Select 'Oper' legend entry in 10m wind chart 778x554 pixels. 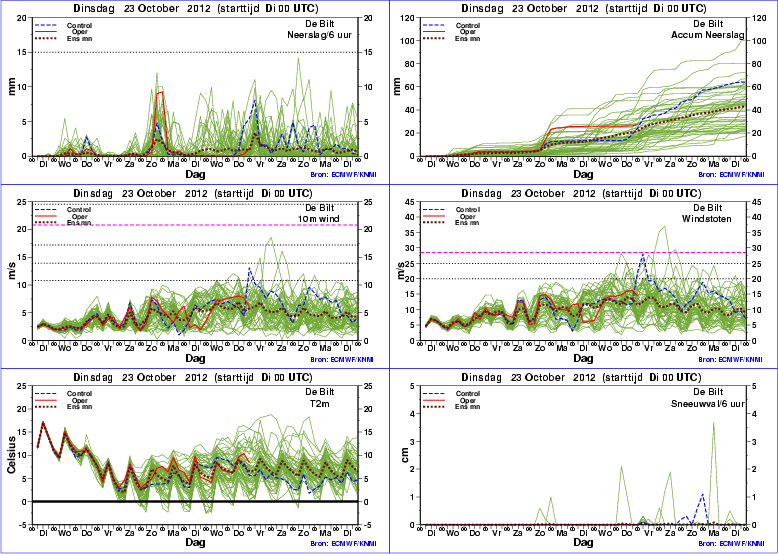click(63, 216)
